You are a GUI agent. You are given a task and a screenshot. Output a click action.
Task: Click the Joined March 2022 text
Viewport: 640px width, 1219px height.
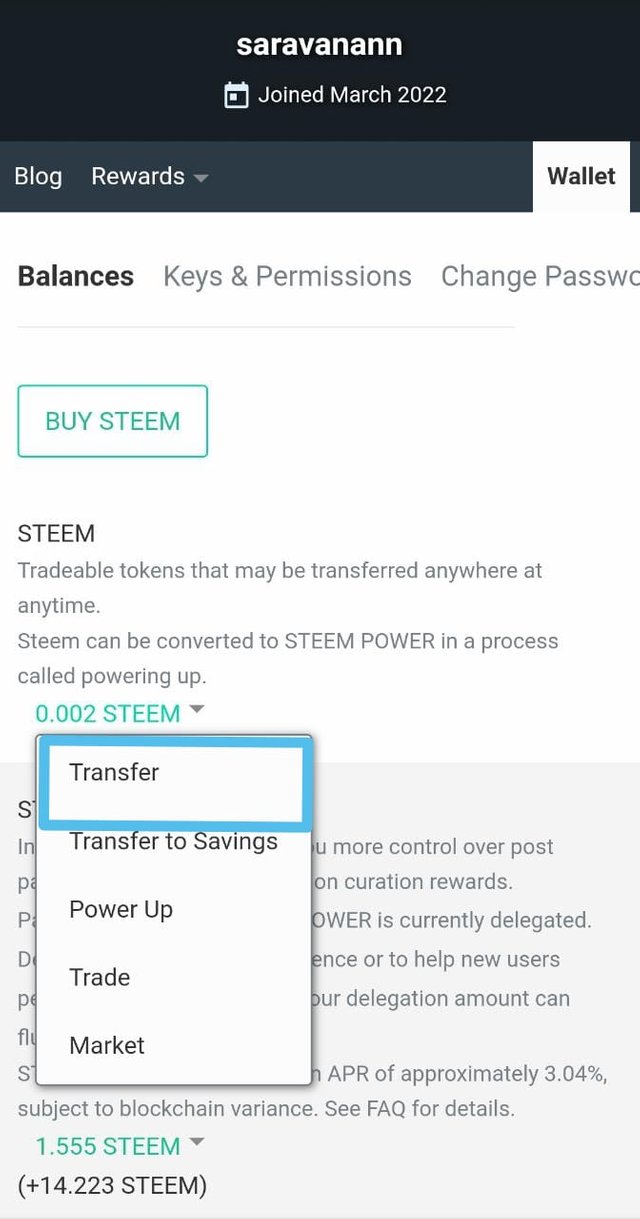[x=352, y=95]
